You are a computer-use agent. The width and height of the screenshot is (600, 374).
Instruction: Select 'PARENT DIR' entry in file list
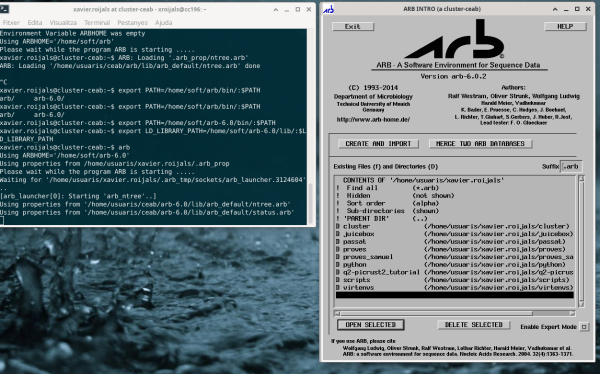coord(455,219)
